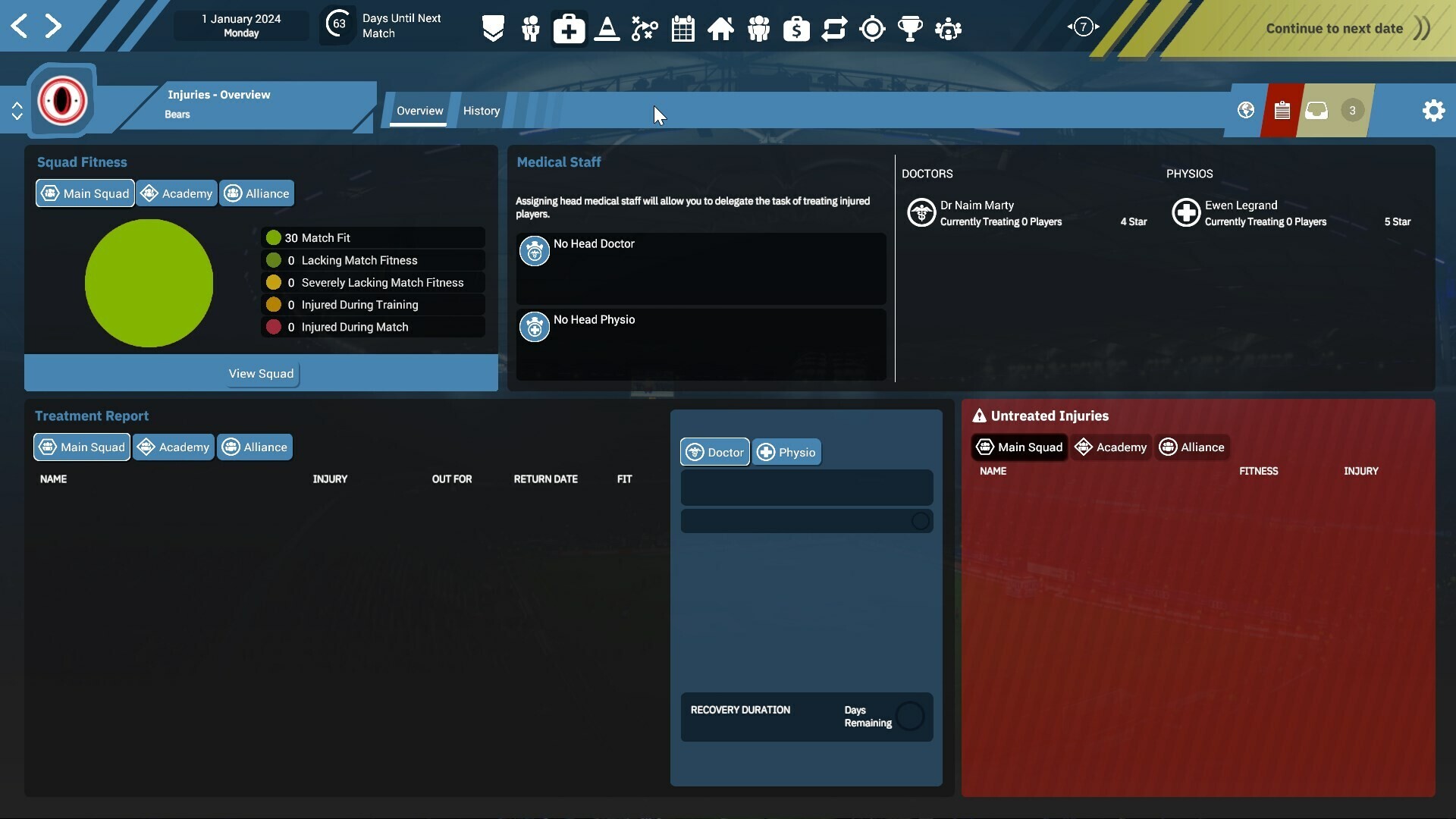1456x819 pixels.
Task: Go back using the left arrow chevron
Action: pos(19,25)
